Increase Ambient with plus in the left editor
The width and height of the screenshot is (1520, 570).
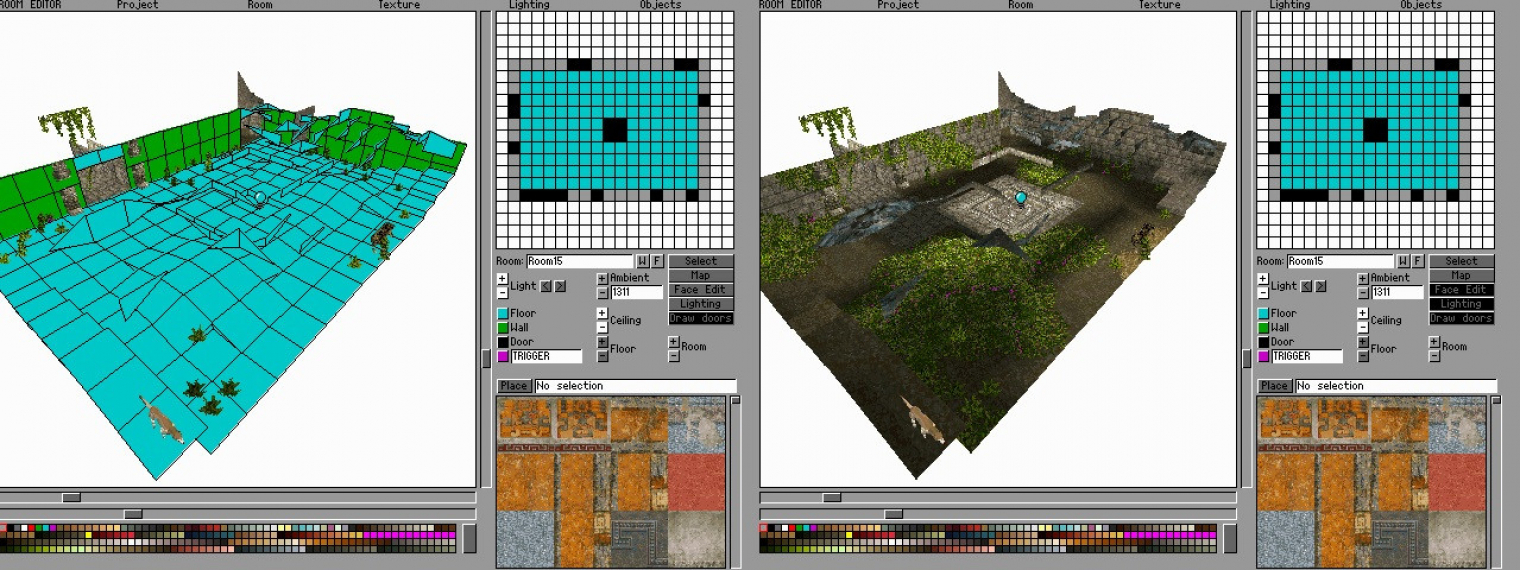click(602, 279)
